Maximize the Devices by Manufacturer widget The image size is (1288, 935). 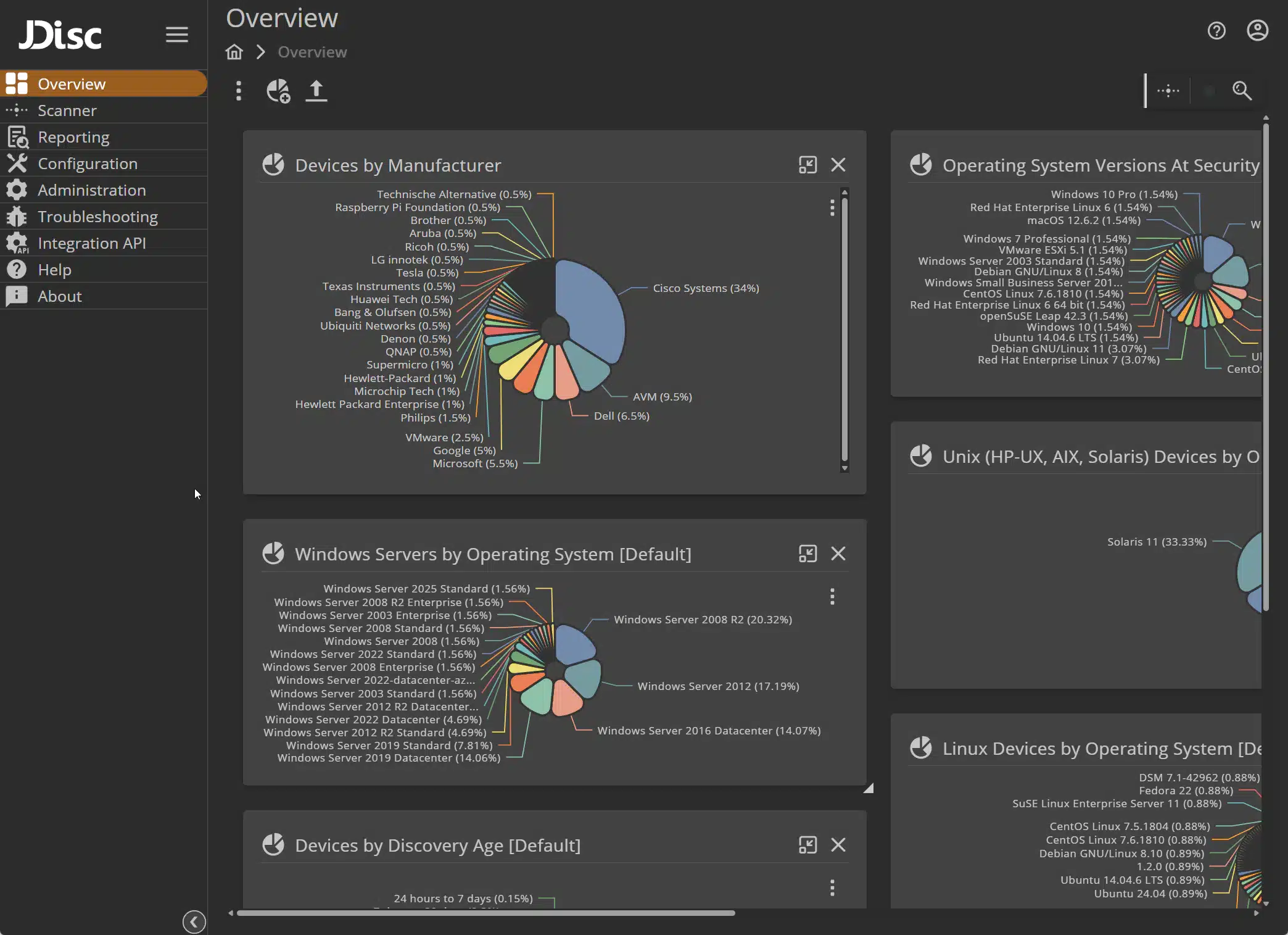[807, 165]
